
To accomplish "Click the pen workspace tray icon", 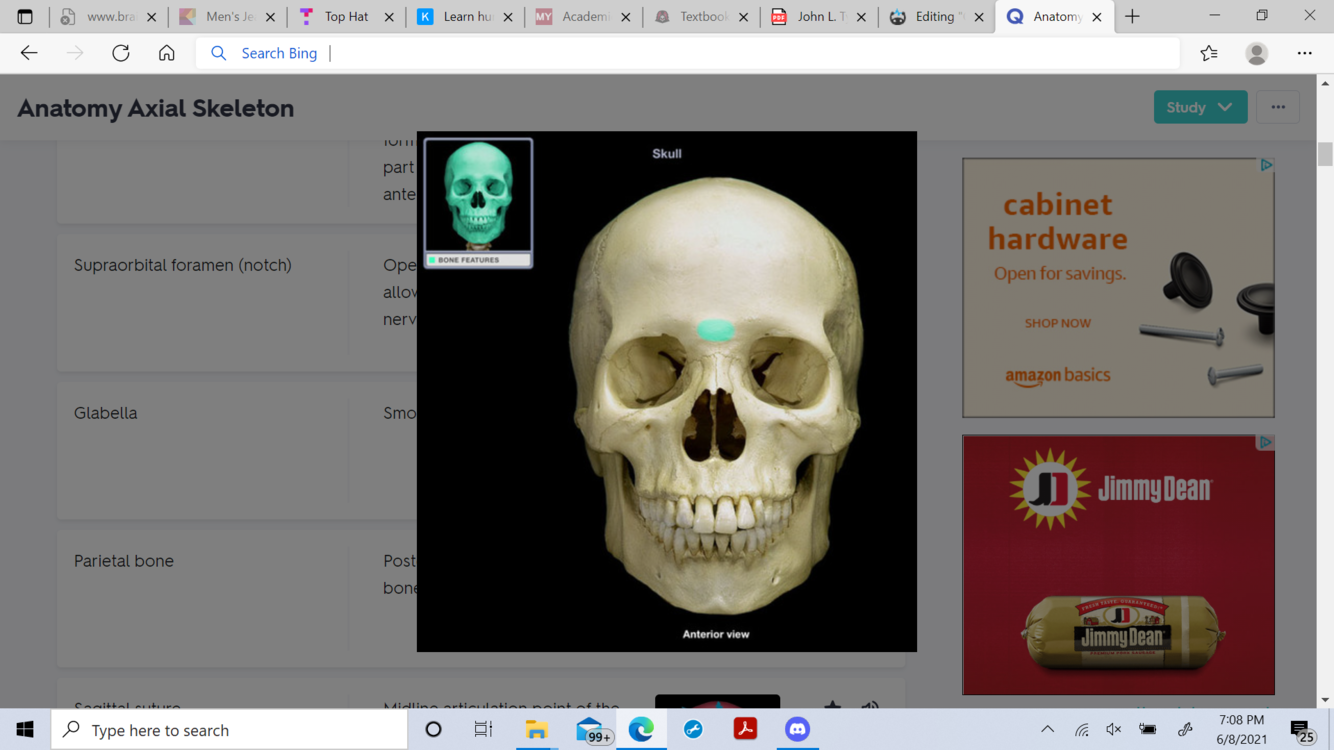I will 1185,730.
